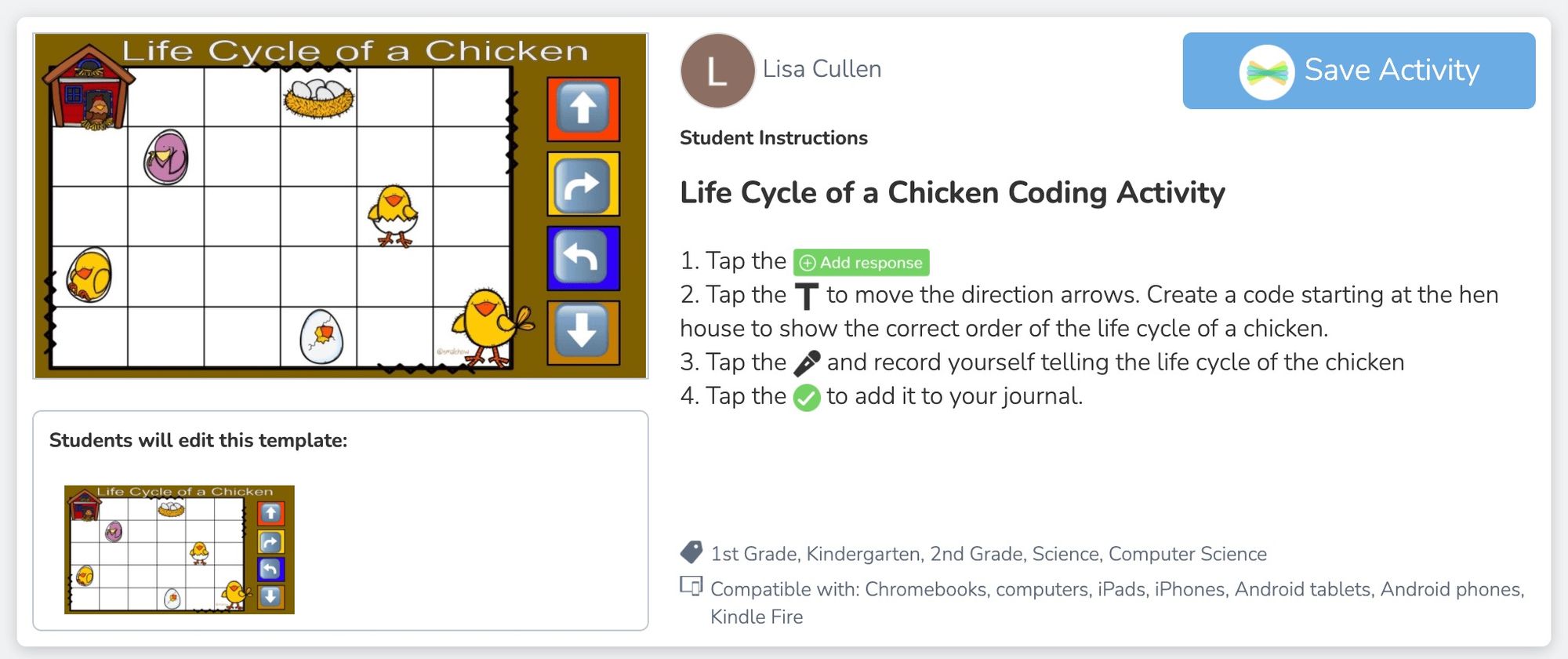
Task: Click the Life Cycle Coding Activity title
Action: 952,193
